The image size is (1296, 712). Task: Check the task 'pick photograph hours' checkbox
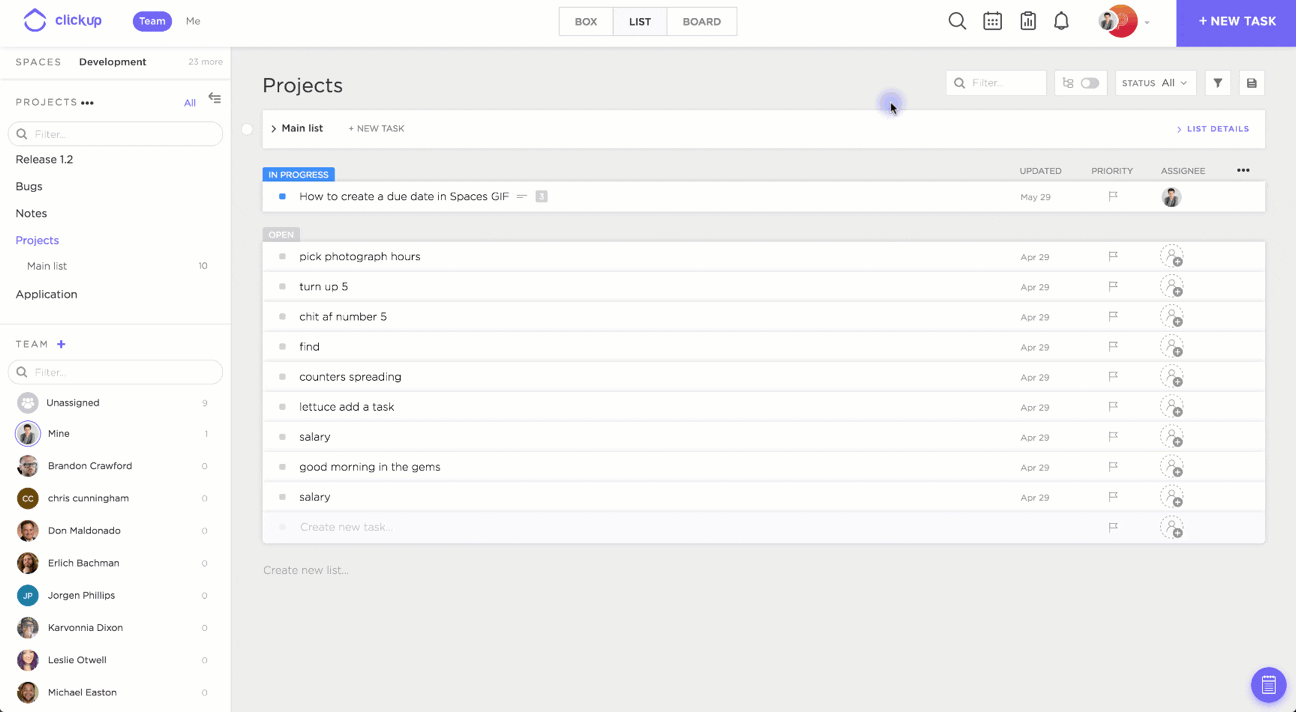(283, 256)
